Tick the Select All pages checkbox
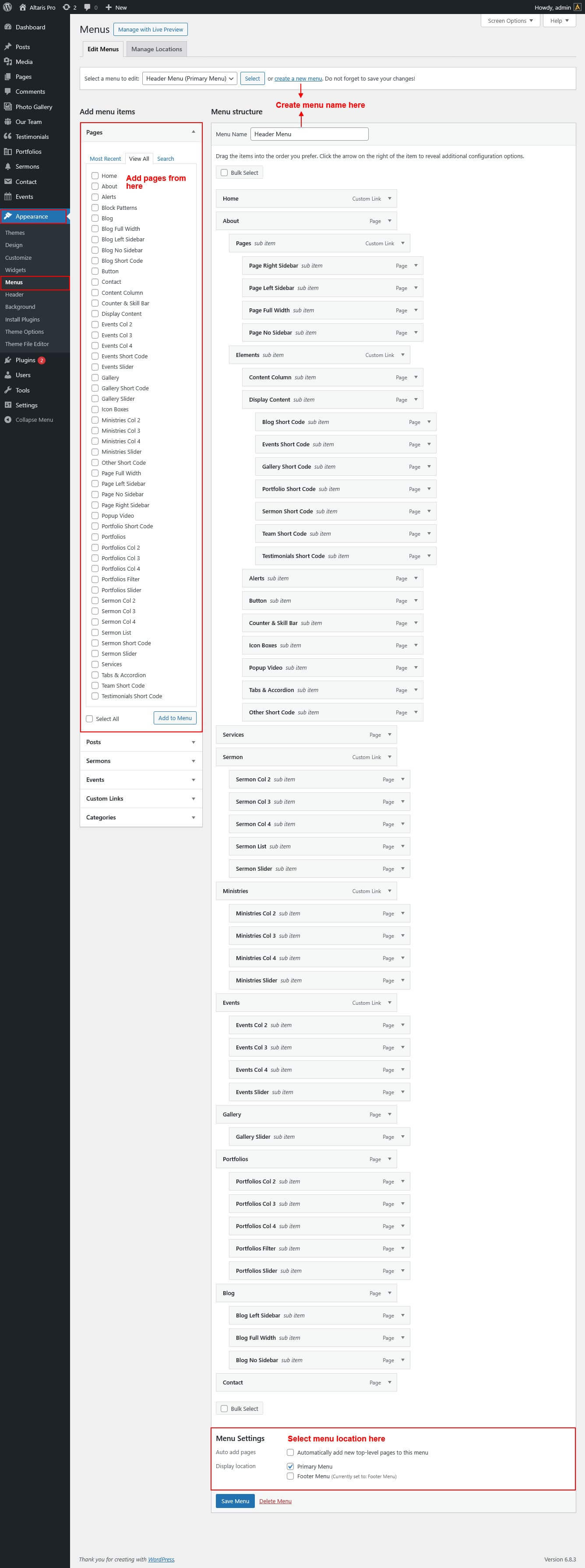 point(89,718)
